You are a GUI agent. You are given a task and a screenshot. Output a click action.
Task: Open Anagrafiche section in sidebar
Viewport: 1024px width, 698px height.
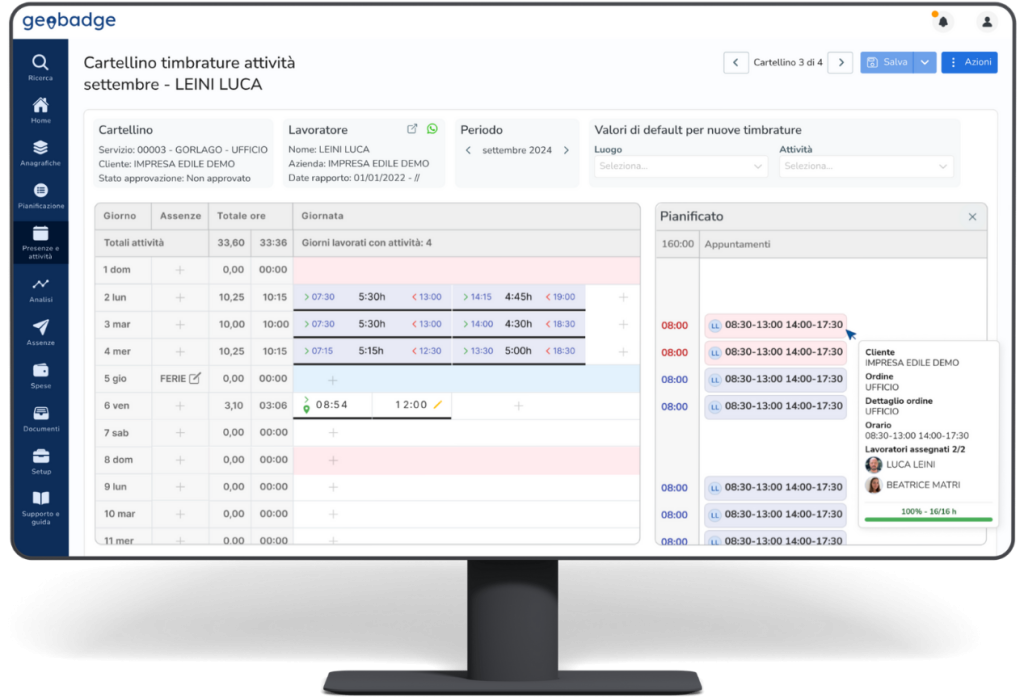(40, 148)
